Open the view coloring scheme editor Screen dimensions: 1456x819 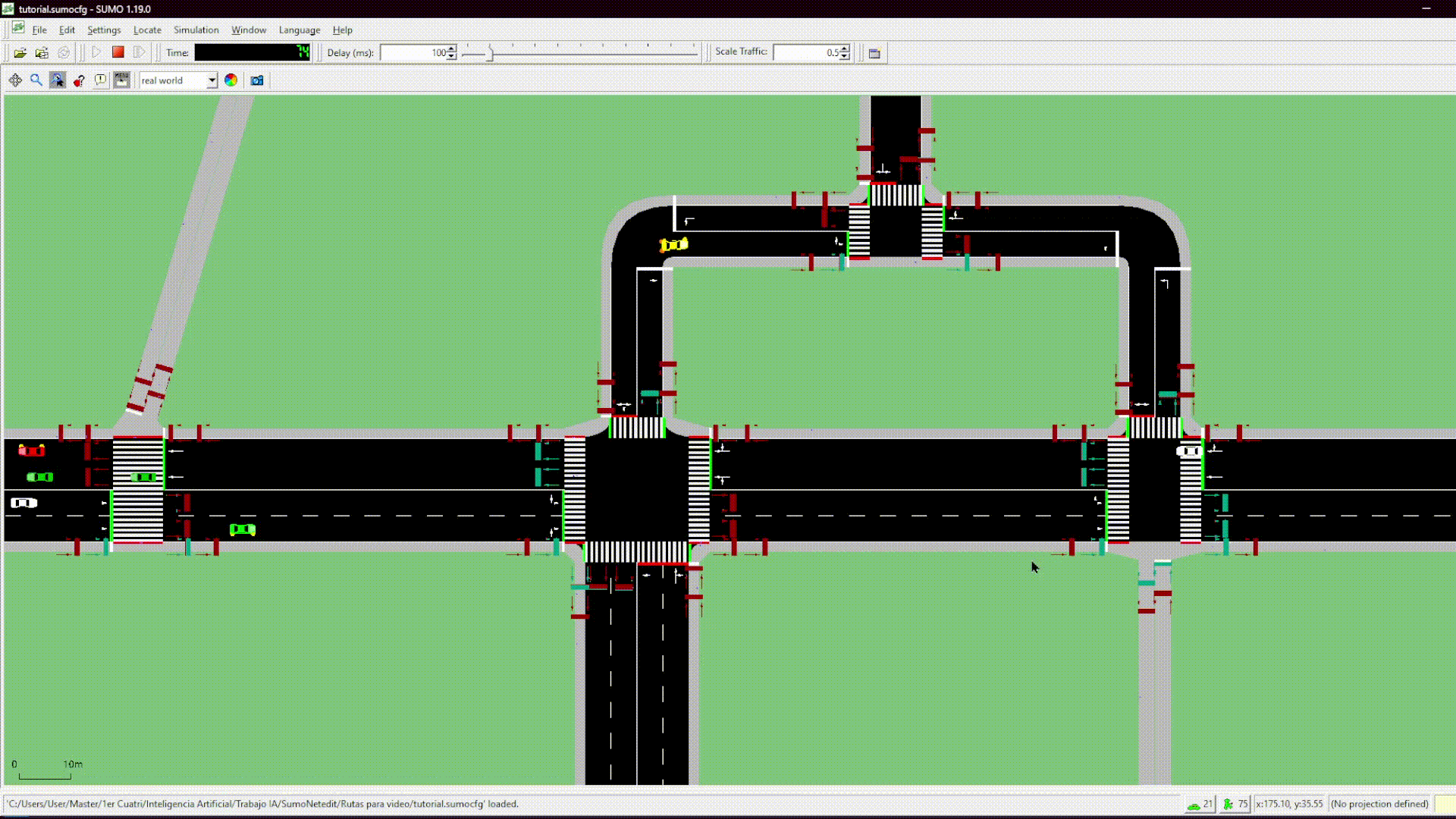click(231, 80)
